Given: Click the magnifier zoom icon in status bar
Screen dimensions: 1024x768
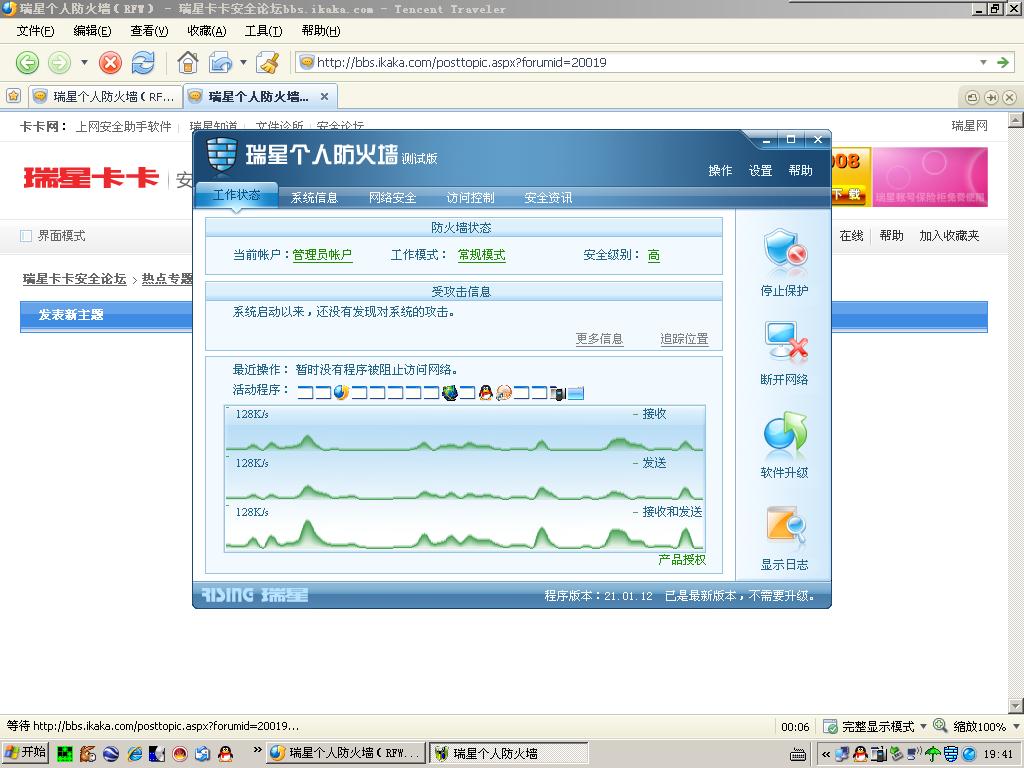Looking at the screenshot, I should pos(940,726).
